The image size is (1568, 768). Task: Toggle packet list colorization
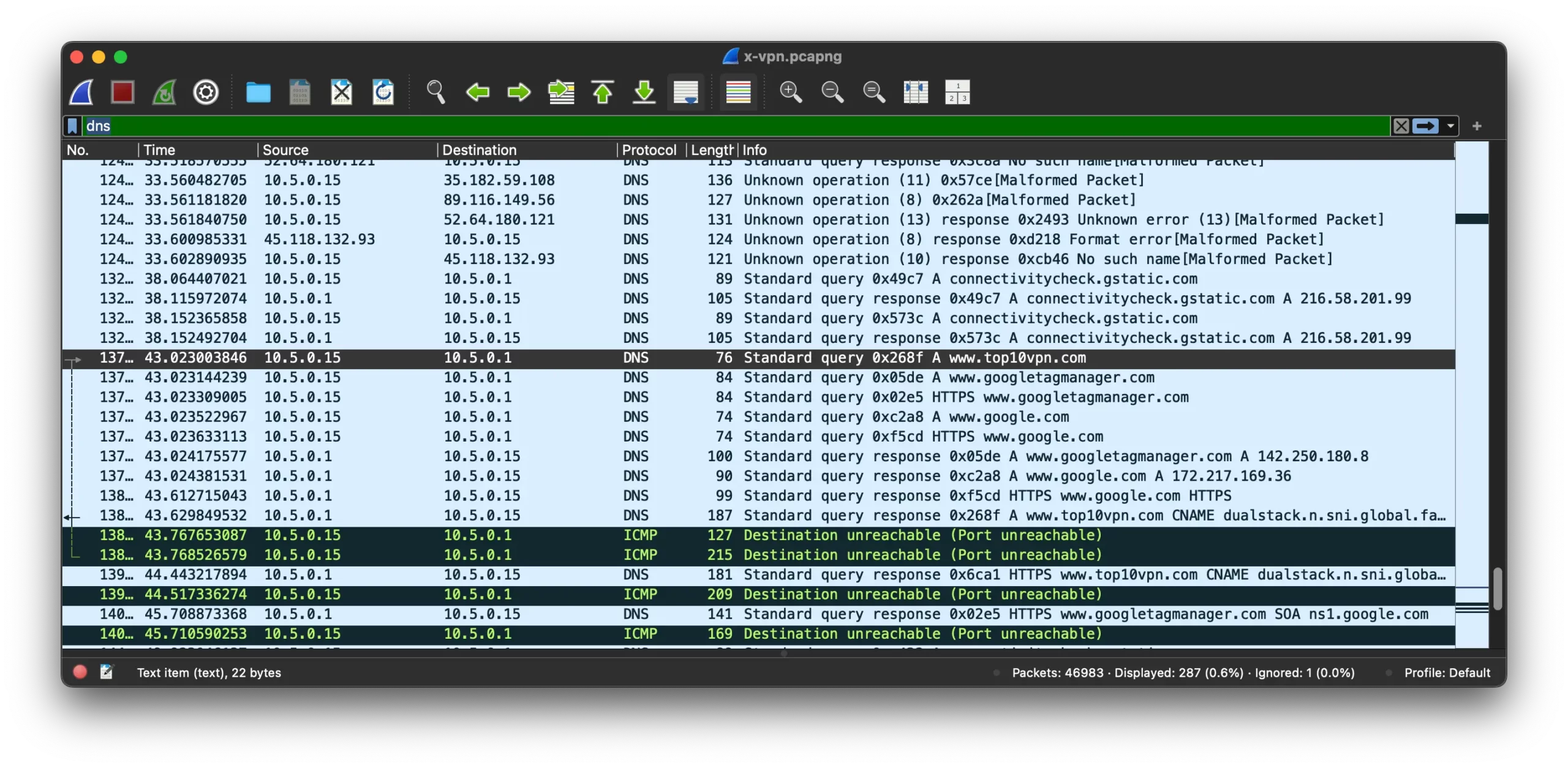737,92
